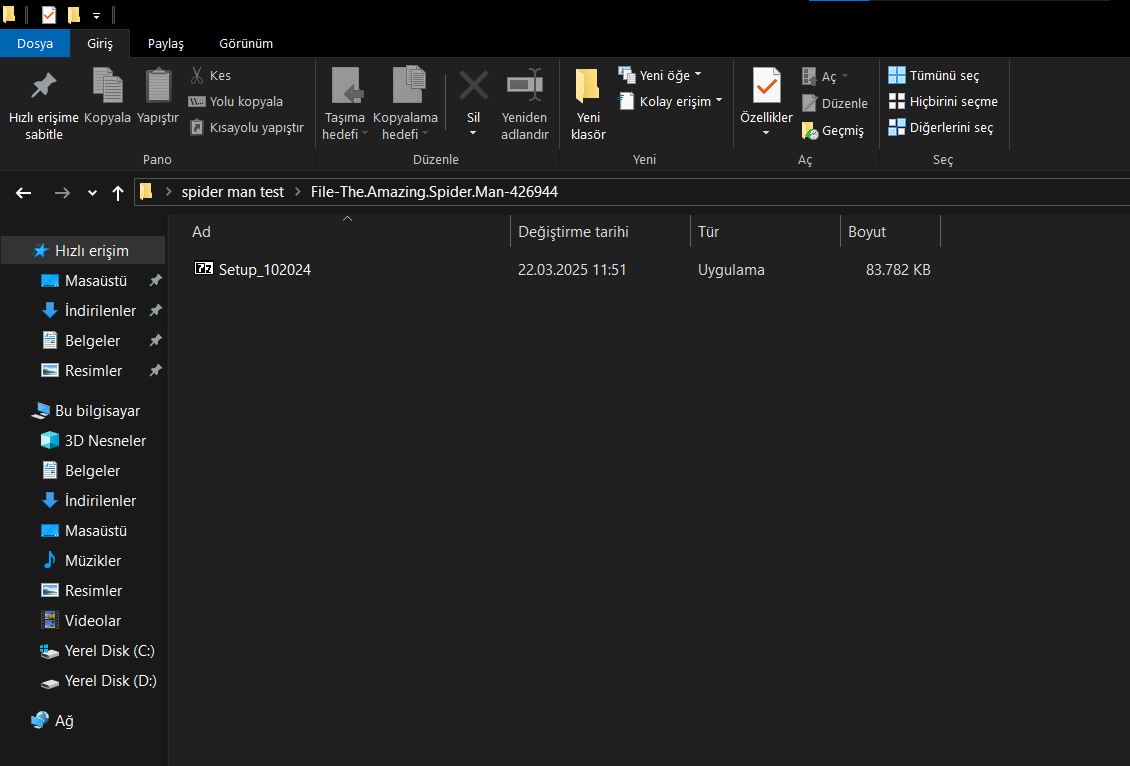This screenshot has width=1130, height=766.
Task: Go up one folder level arrow
Action: pyautogui.click(x=118, y=192)
